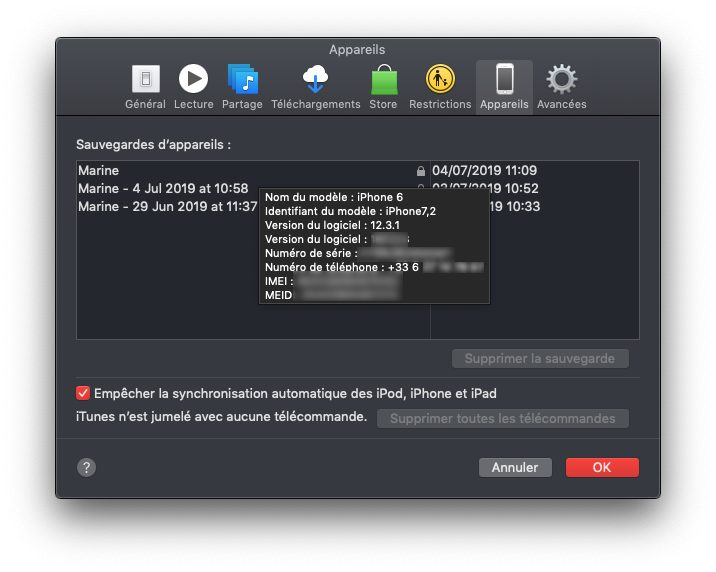Select Marine - 29 Jun 2019 backup

168,206
